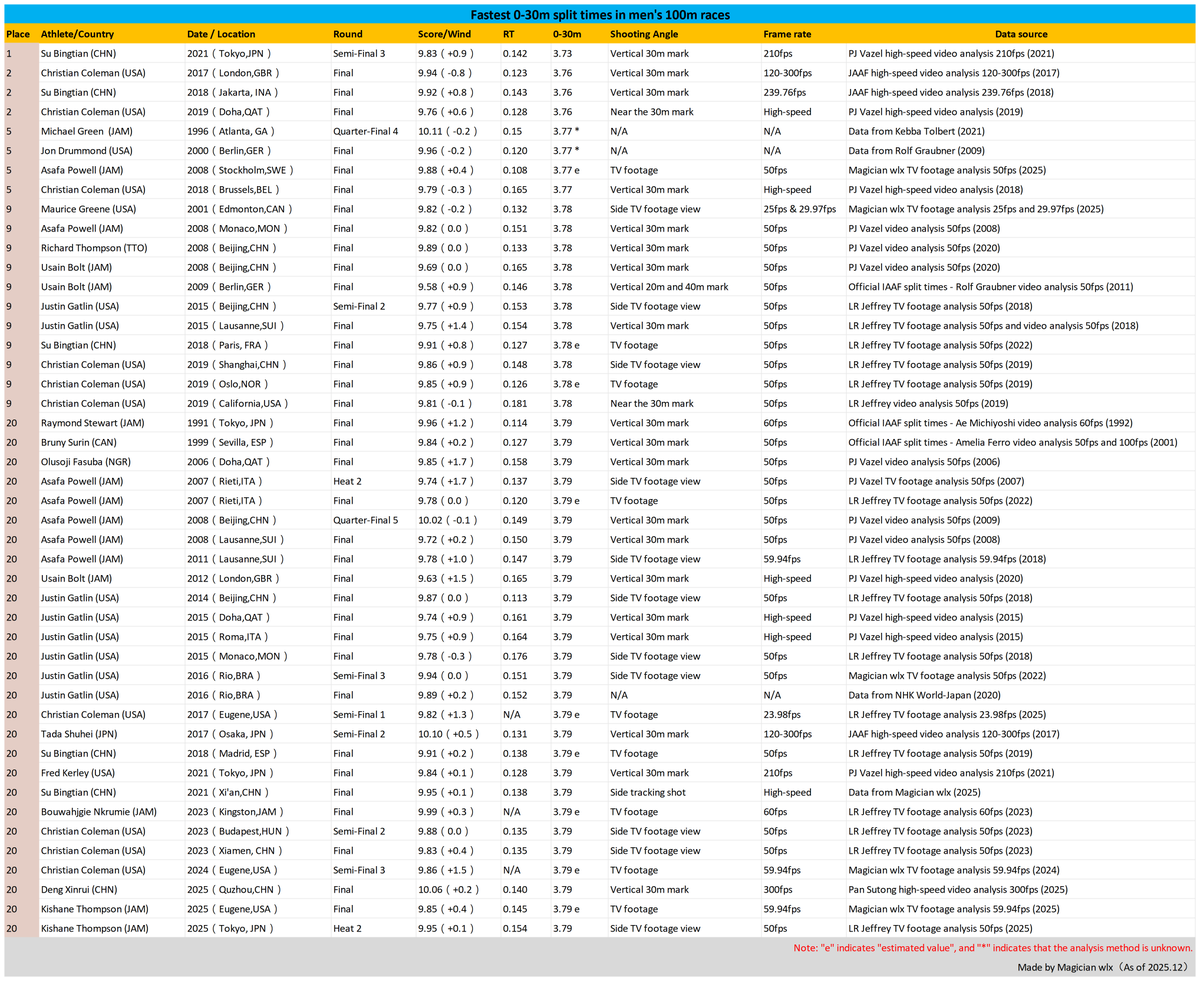Screen dimensions: 1200x981
Task: Select score "9.58 (+0.9)"
Action: pyautogui.click(x=444, y=287)
